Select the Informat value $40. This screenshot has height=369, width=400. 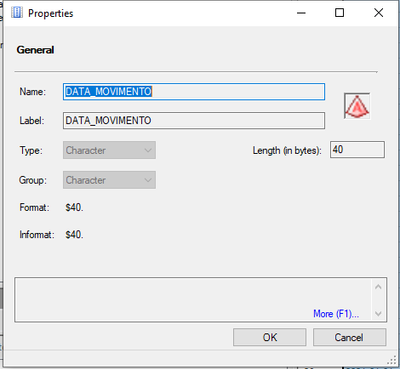[74, 235]
